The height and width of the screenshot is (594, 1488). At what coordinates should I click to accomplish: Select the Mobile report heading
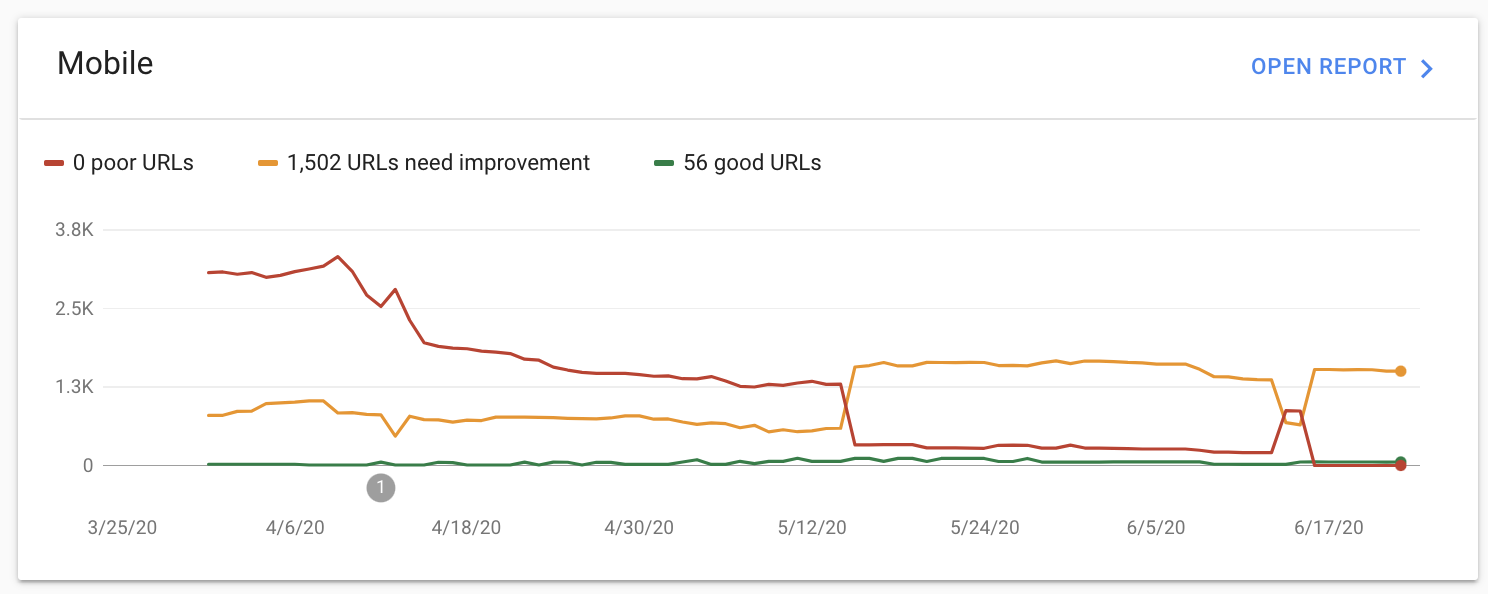click(x=105, y=63)
